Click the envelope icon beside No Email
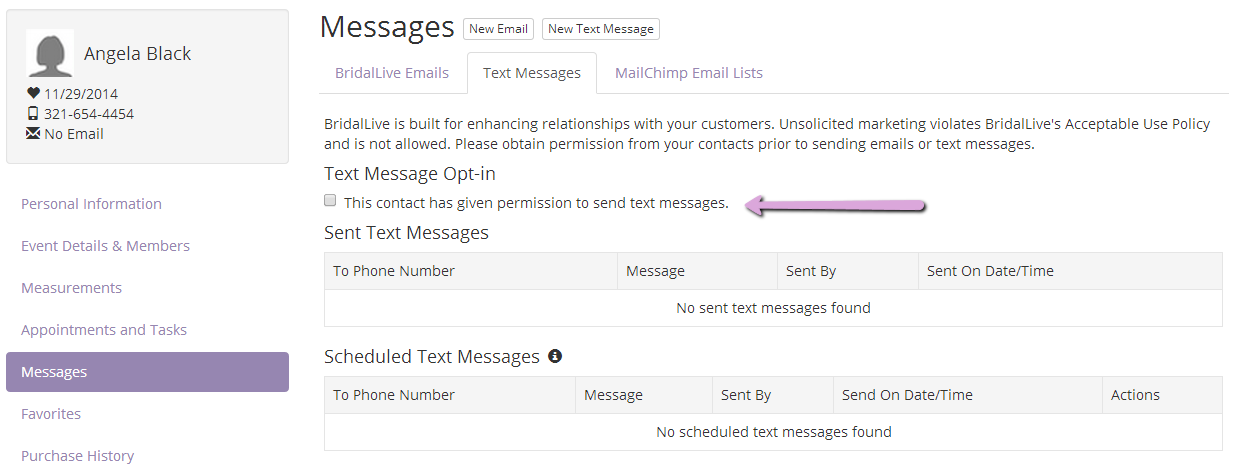 pyautogui.click(x=33, y=133)
